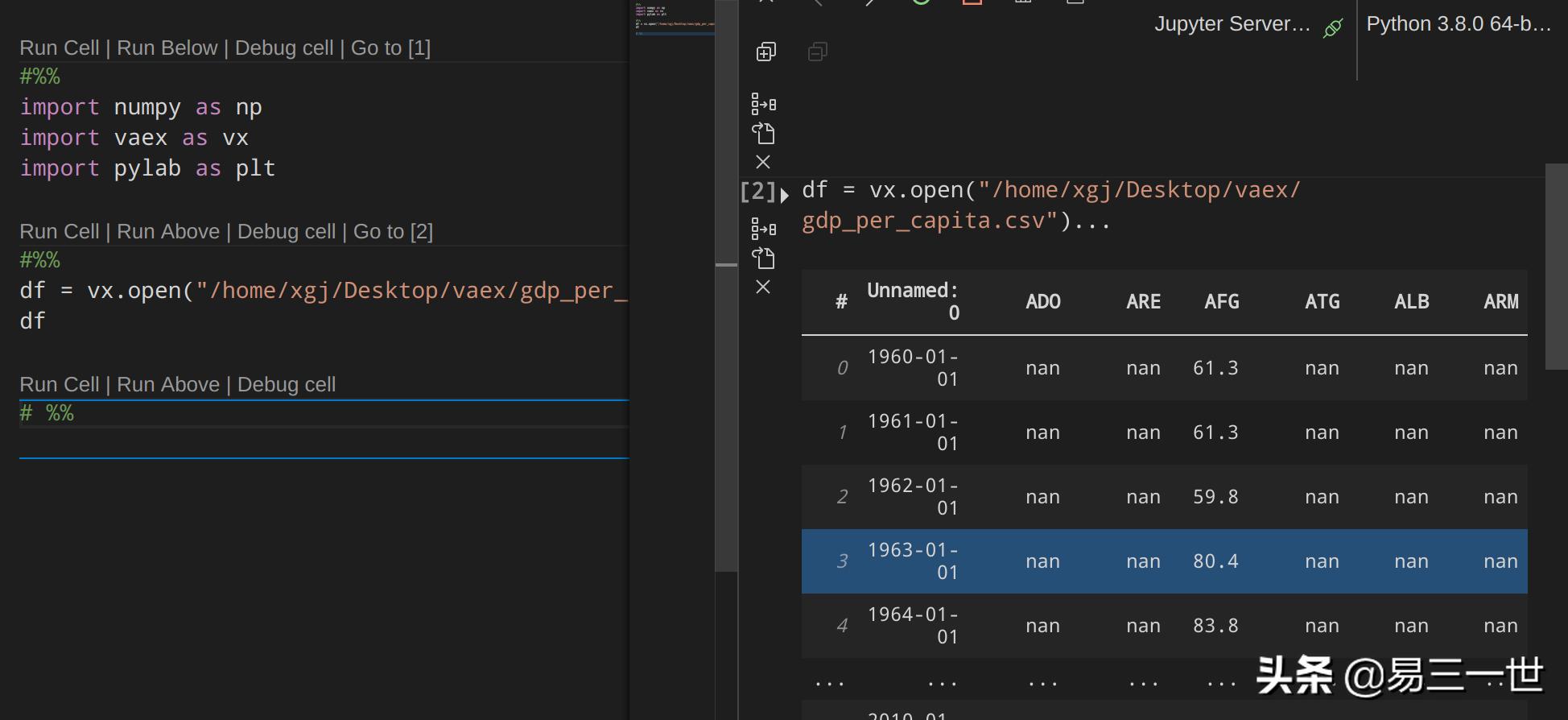Click the ALB nan cell in row 2
1568x720 pixels.
tap(1412, 498)
